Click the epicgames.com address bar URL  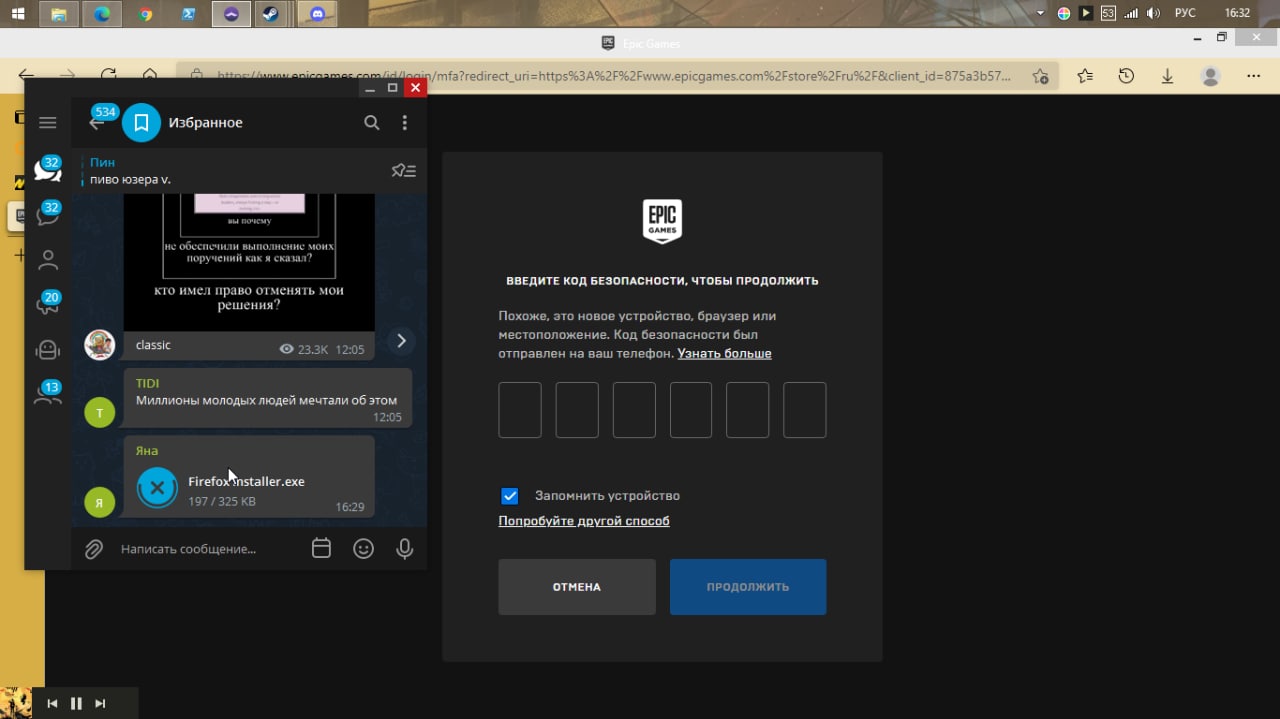click(614, 76)
